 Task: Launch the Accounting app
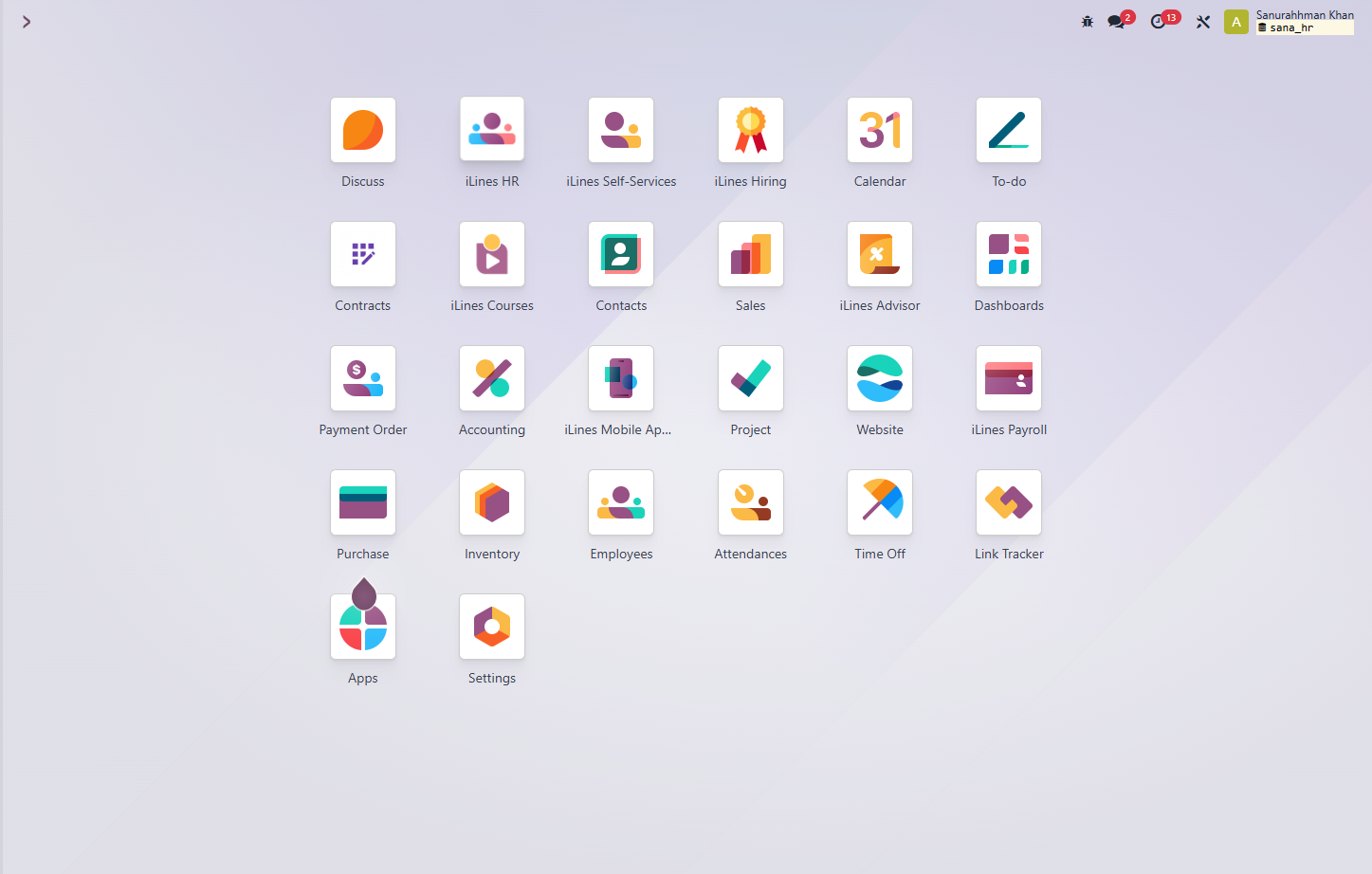tap(492, 378)
